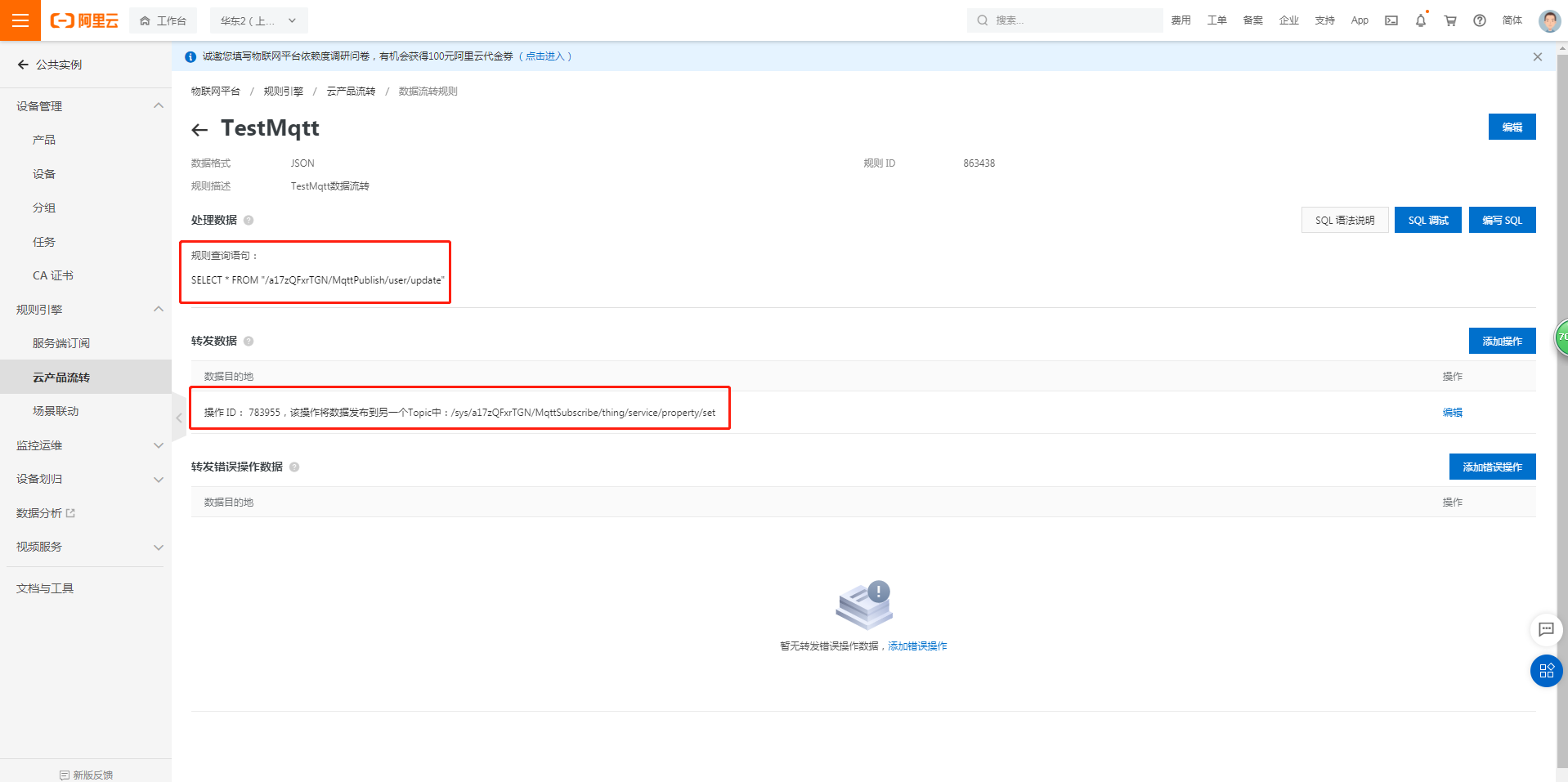Click the SQL 调试 button
Screen dimensions: 1568x782
point(1428,220)
